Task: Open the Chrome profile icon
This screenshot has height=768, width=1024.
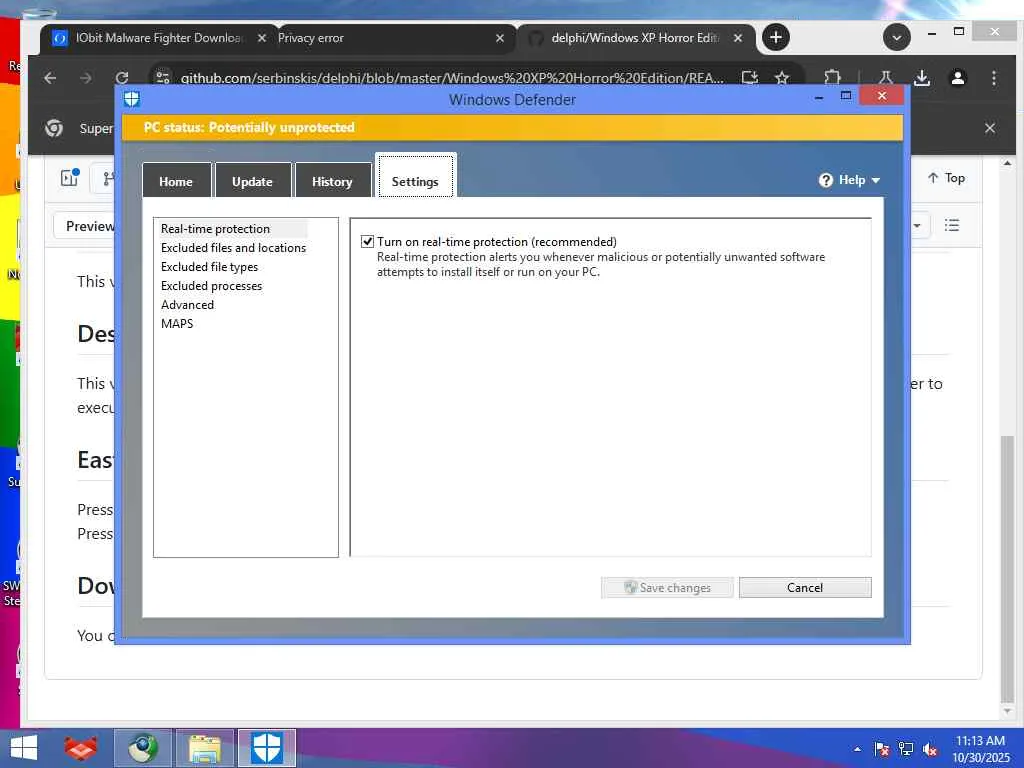Action: (957, 78)
